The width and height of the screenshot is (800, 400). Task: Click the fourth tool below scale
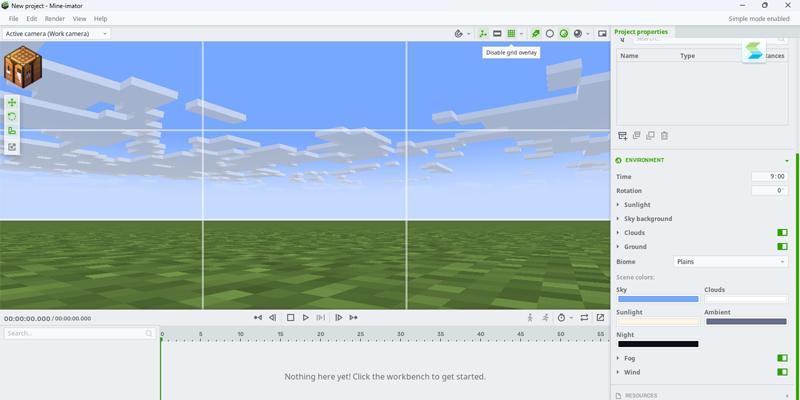pos(12,147)
